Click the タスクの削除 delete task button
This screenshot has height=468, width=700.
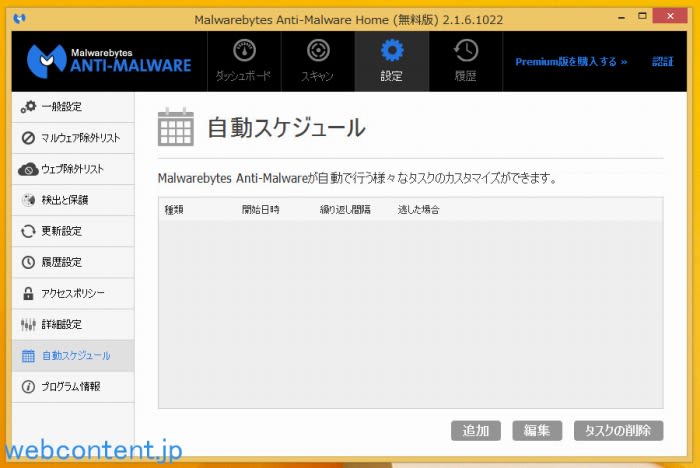pyautogui.click(x=618, y=431)
